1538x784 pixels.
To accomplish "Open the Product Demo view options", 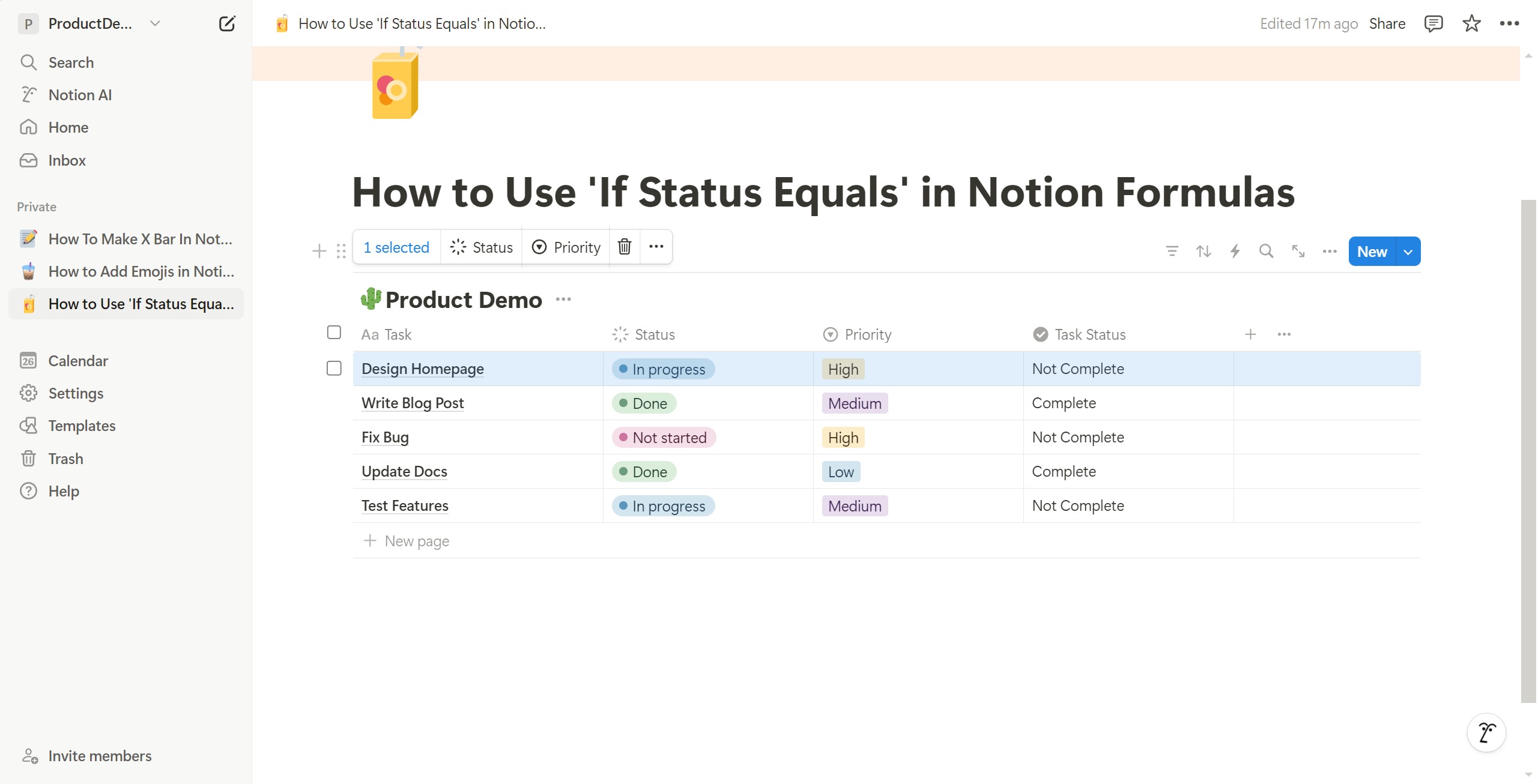I will 563,299.
